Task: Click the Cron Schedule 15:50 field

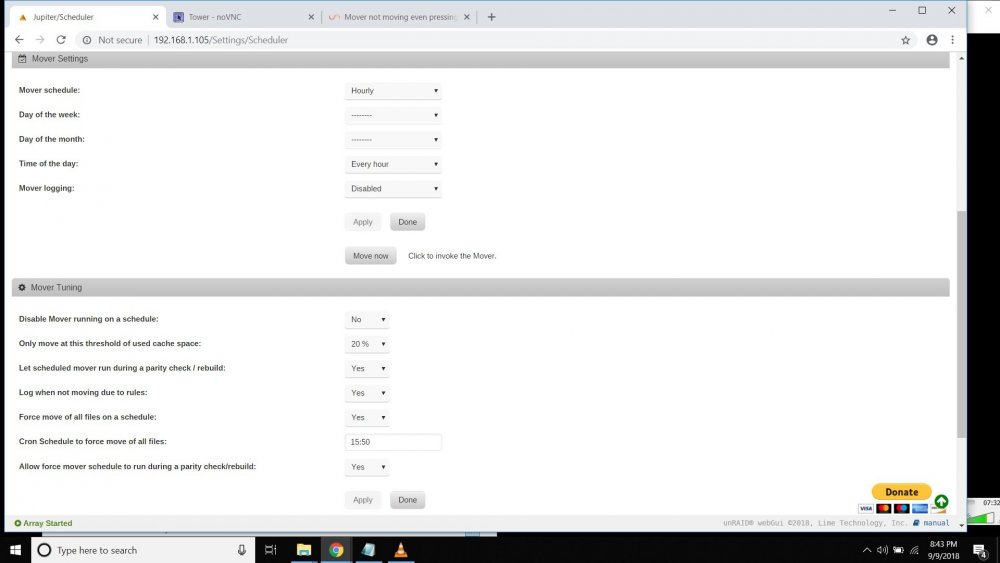Action: (393, 442)
